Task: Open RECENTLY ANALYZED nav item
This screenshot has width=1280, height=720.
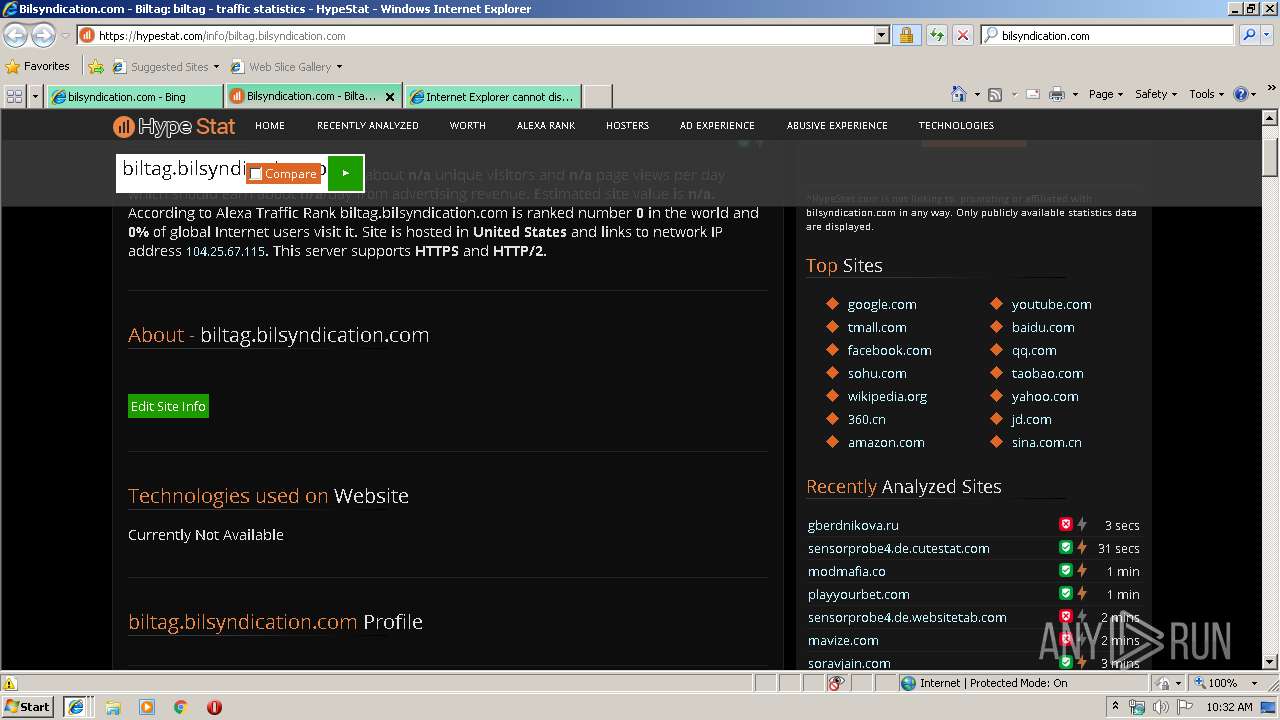Action: point(368,126)
